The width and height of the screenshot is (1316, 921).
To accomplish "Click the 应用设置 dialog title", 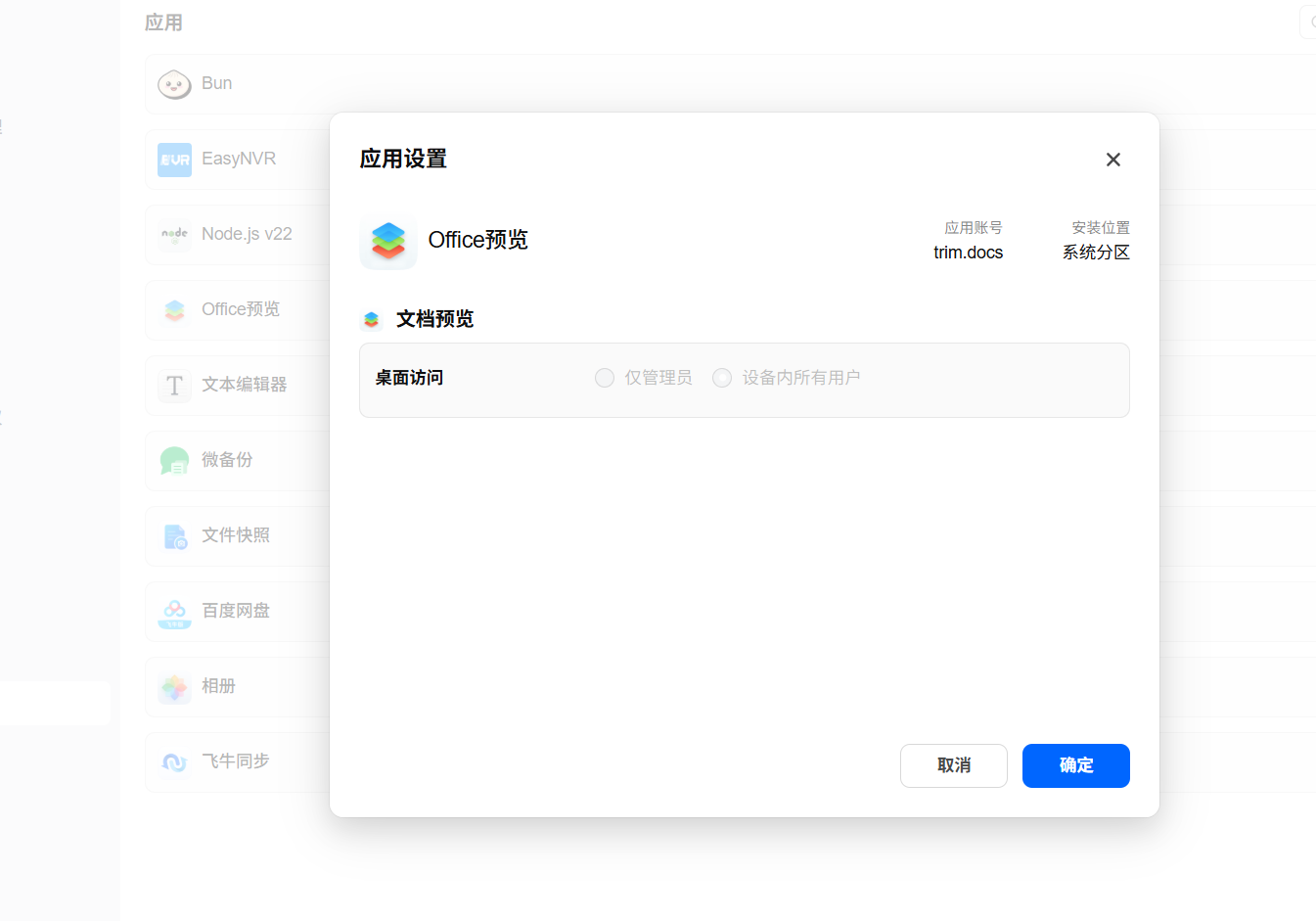I will click(x=403, y=159).
